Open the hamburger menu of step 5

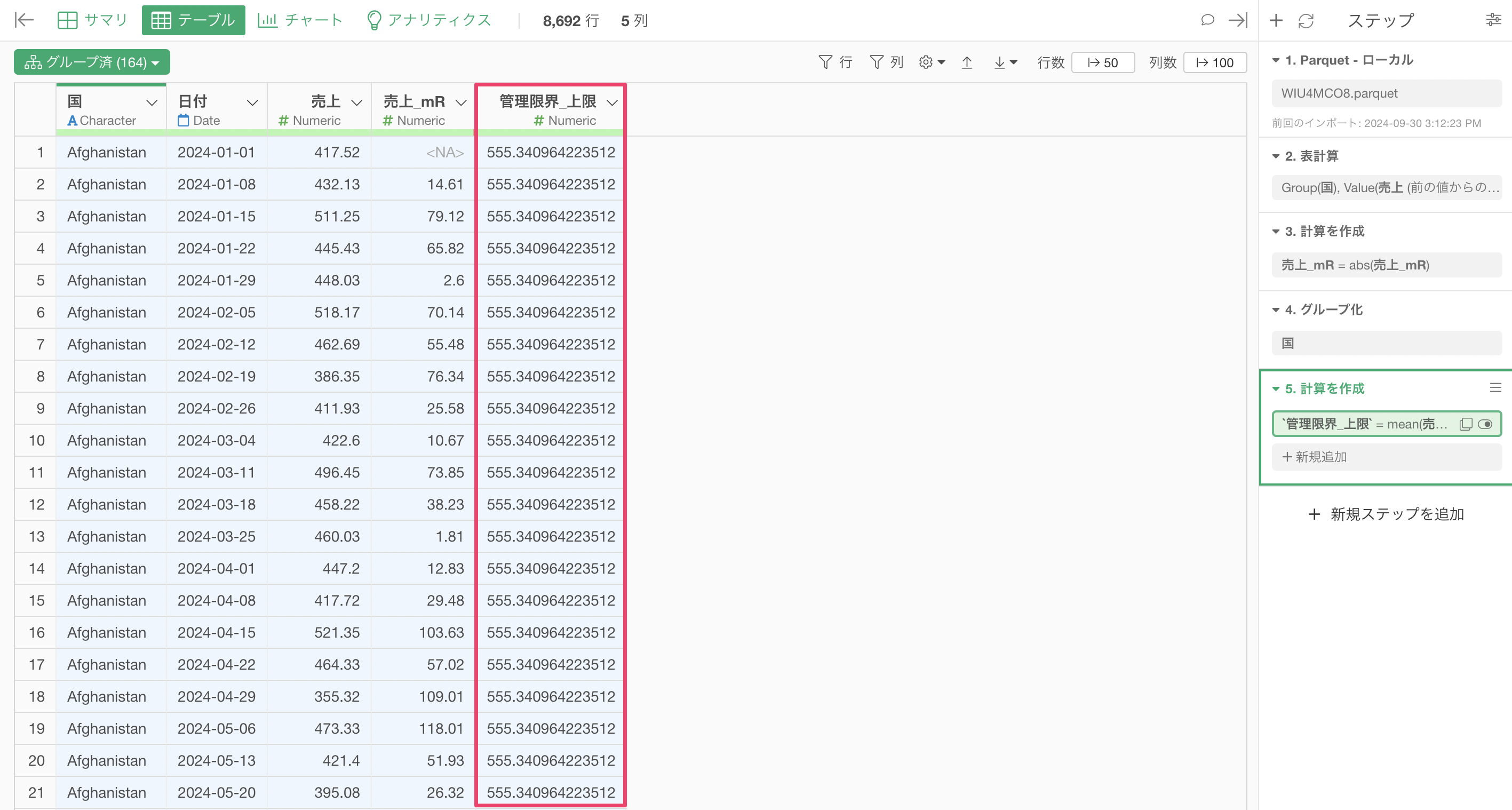point(1495,387)
